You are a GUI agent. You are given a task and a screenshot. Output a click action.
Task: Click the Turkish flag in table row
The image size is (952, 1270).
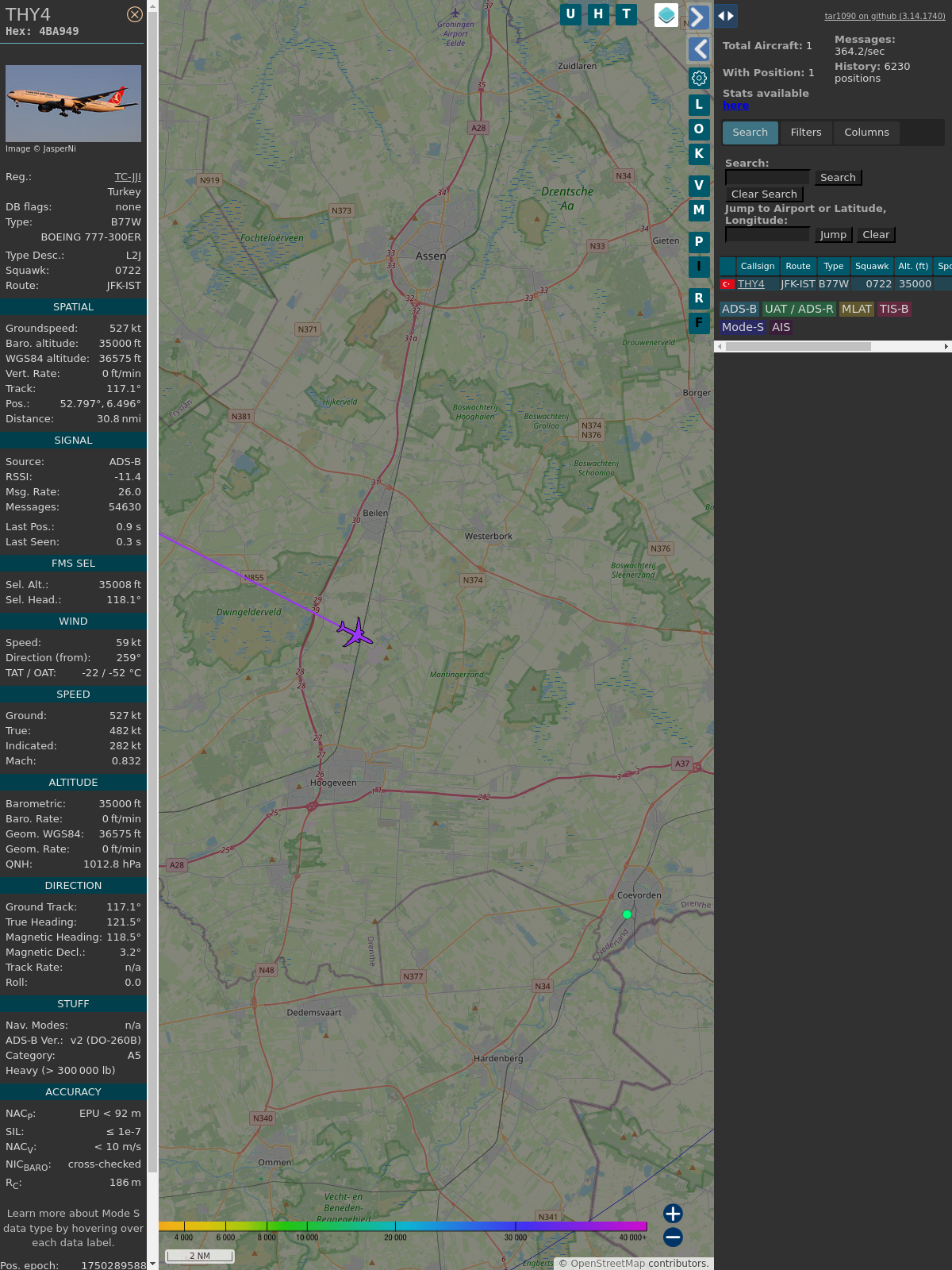[x=727, y=284]
